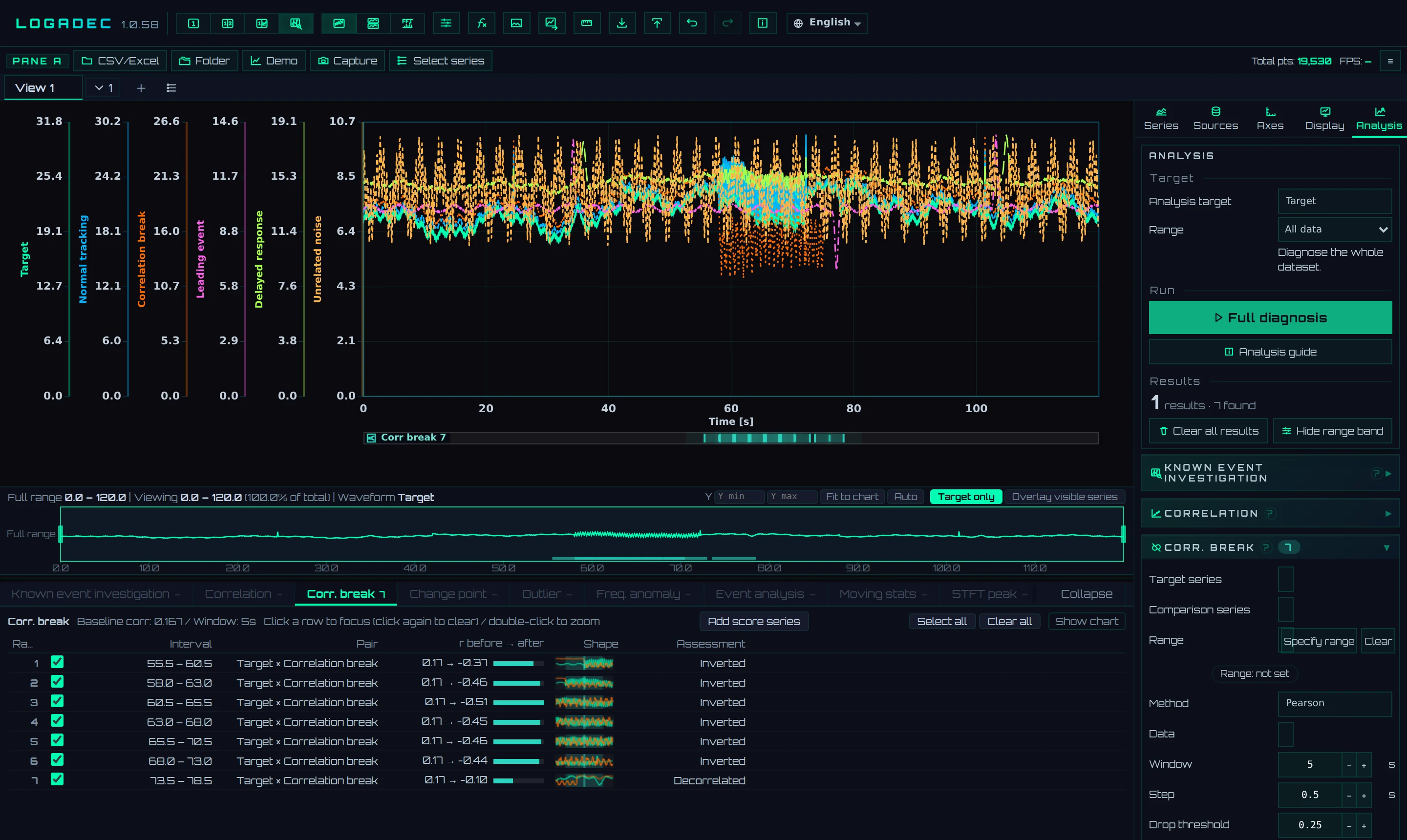Add a new view with plus icon
Screen dimensions: 1407x840
click(x=141, y=88)
